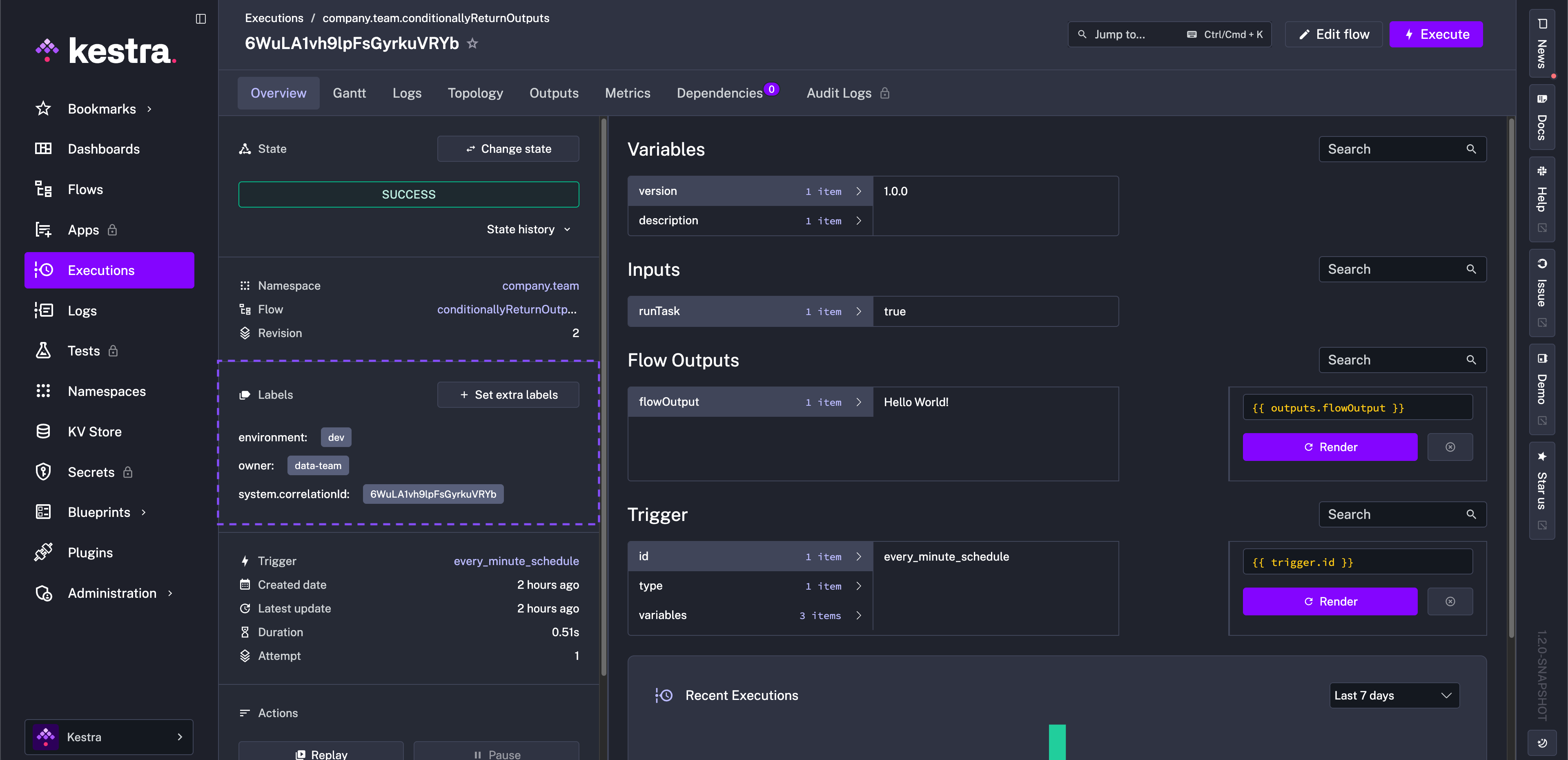Viewport: 1568px width, 760px height.
Task: Expand the State history dropdown
Action: [528, 229]
